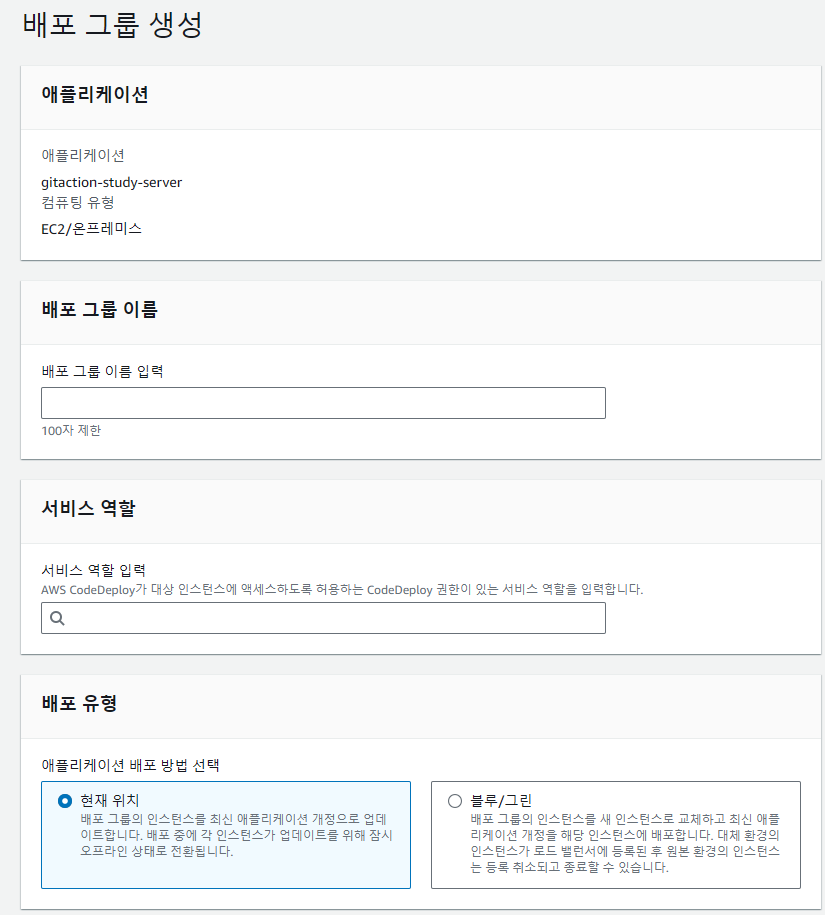Click the 현재 위치 option description text
The image size is (825, 915).
(x=237, y=835)
